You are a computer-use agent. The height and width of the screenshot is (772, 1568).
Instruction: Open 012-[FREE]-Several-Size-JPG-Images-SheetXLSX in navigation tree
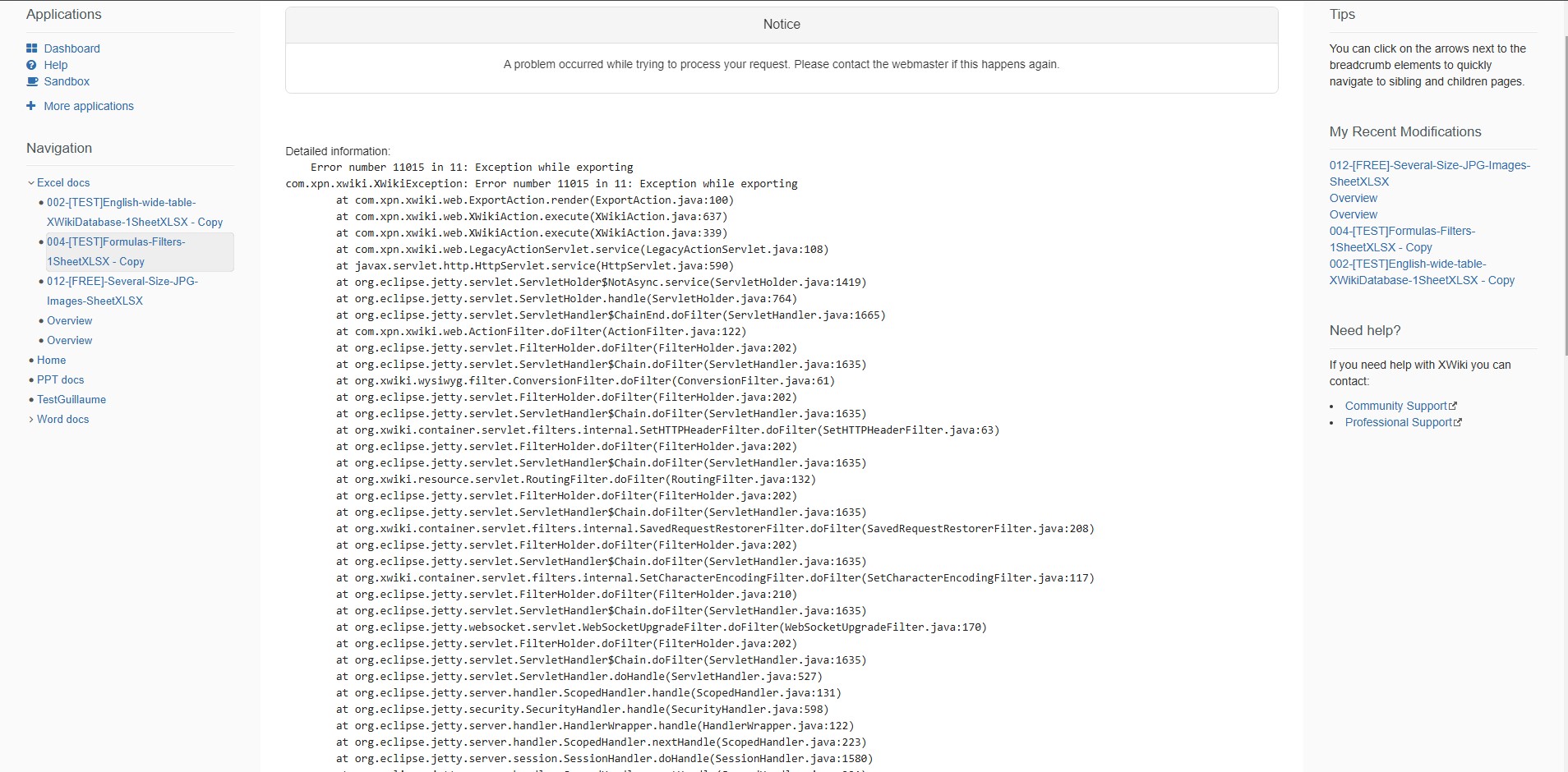pyautogui.click(x=122, y=291)
